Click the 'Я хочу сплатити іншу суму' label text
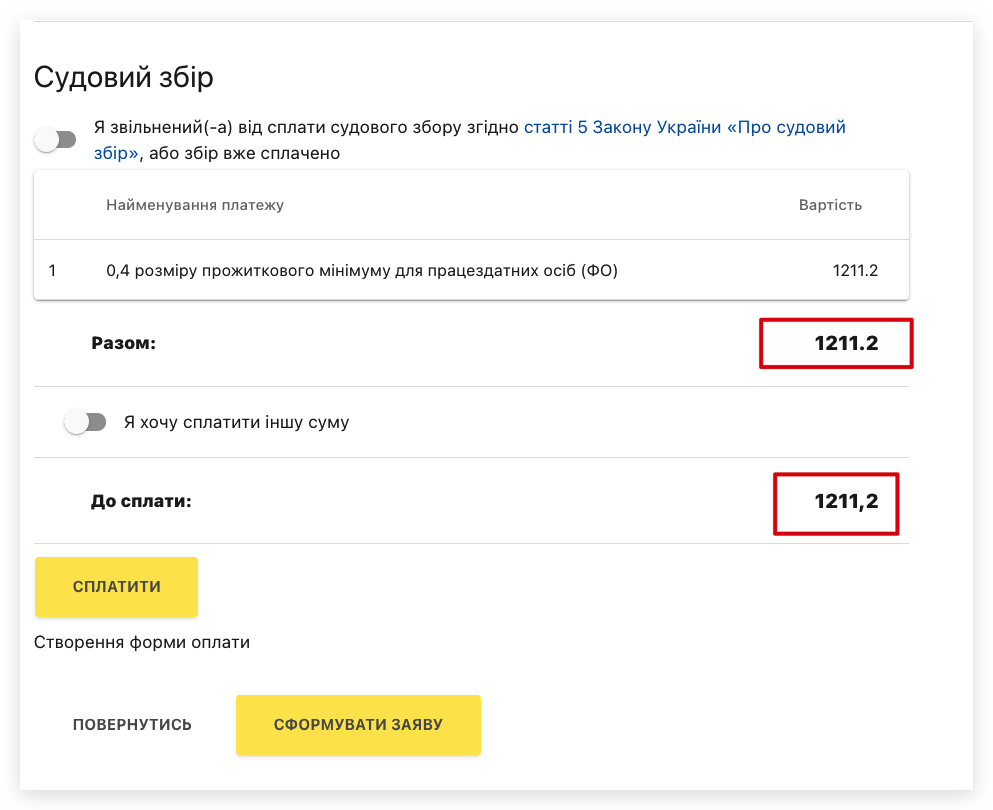Image resolution: width=993 pixels, height=810 pixels. click(x=236, y=422)
